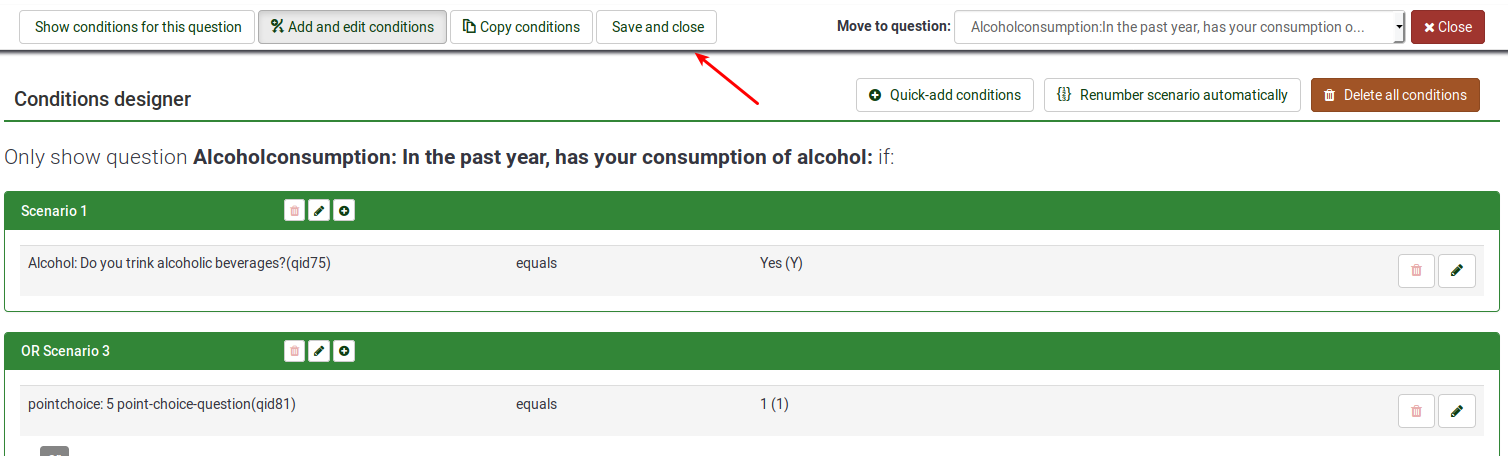This screenshot has height=456, width=1508.
Task: Select the Add and edit conditions tab
Action: coord(352,27)
